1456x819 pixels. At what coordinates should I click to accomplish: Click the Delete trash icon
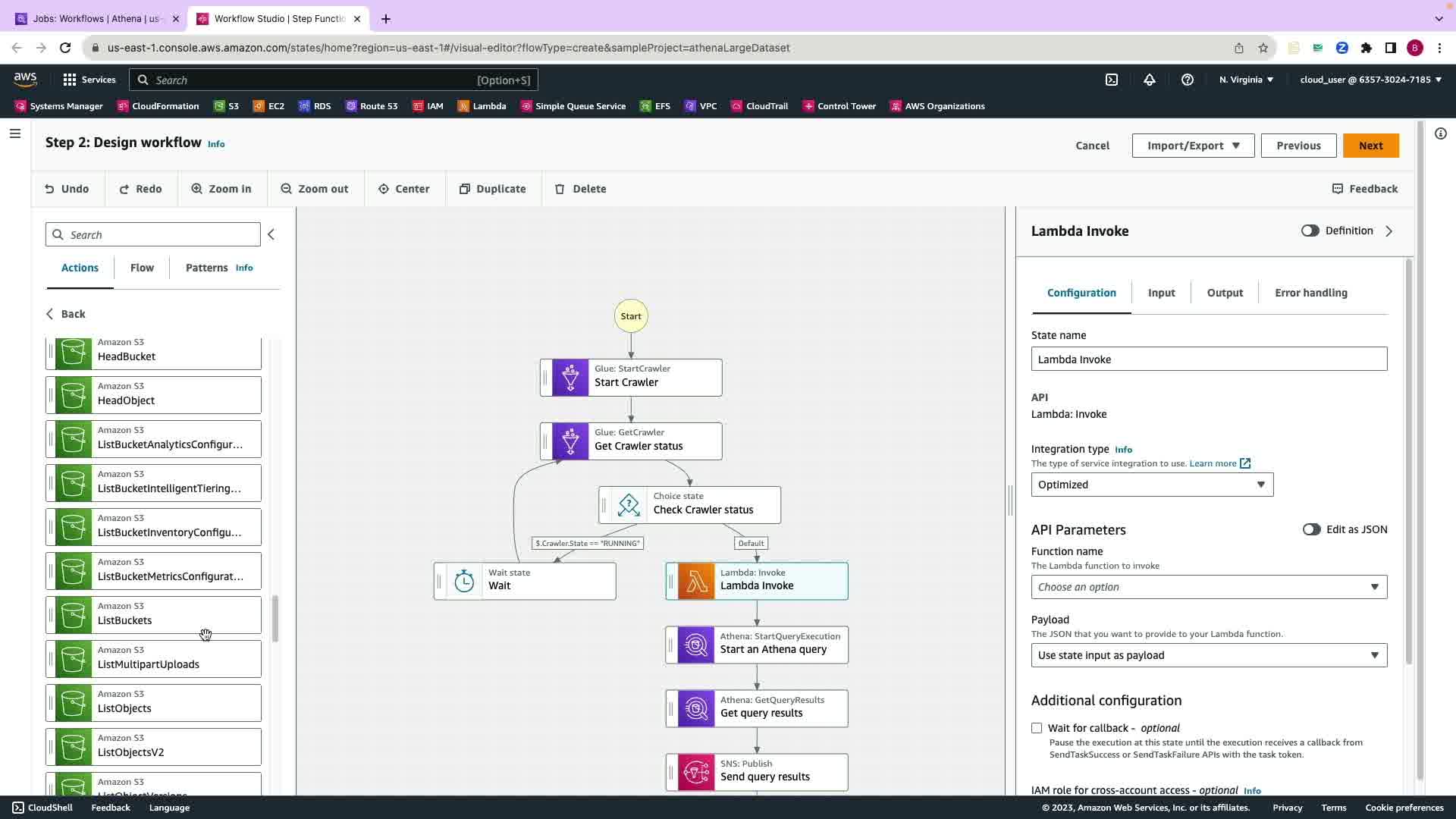(560, 189)
